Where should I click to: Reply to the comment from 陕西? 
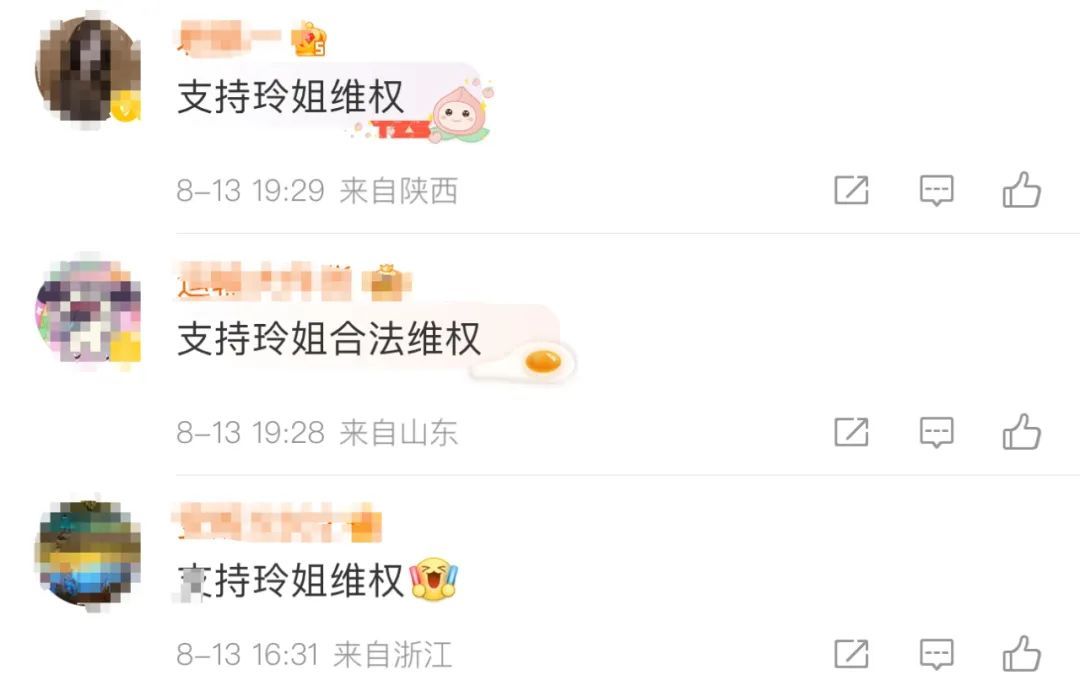pos(937,190)
